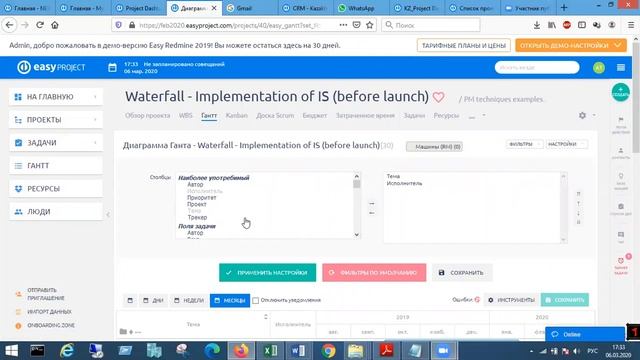Open Chrome from the taskbar
The image size is (640, 360).
[x=328, y=351]
